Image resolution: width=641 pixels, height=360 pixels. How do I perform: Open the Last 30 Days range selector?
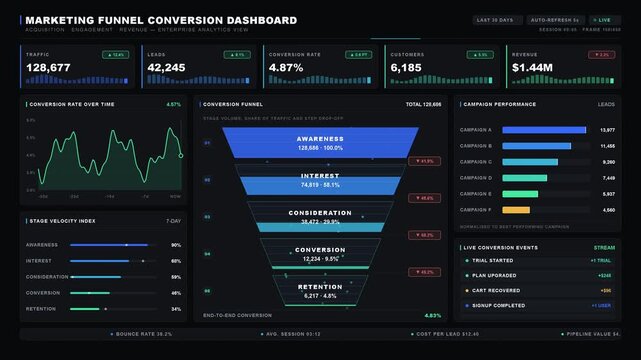(x=498, y=20)
